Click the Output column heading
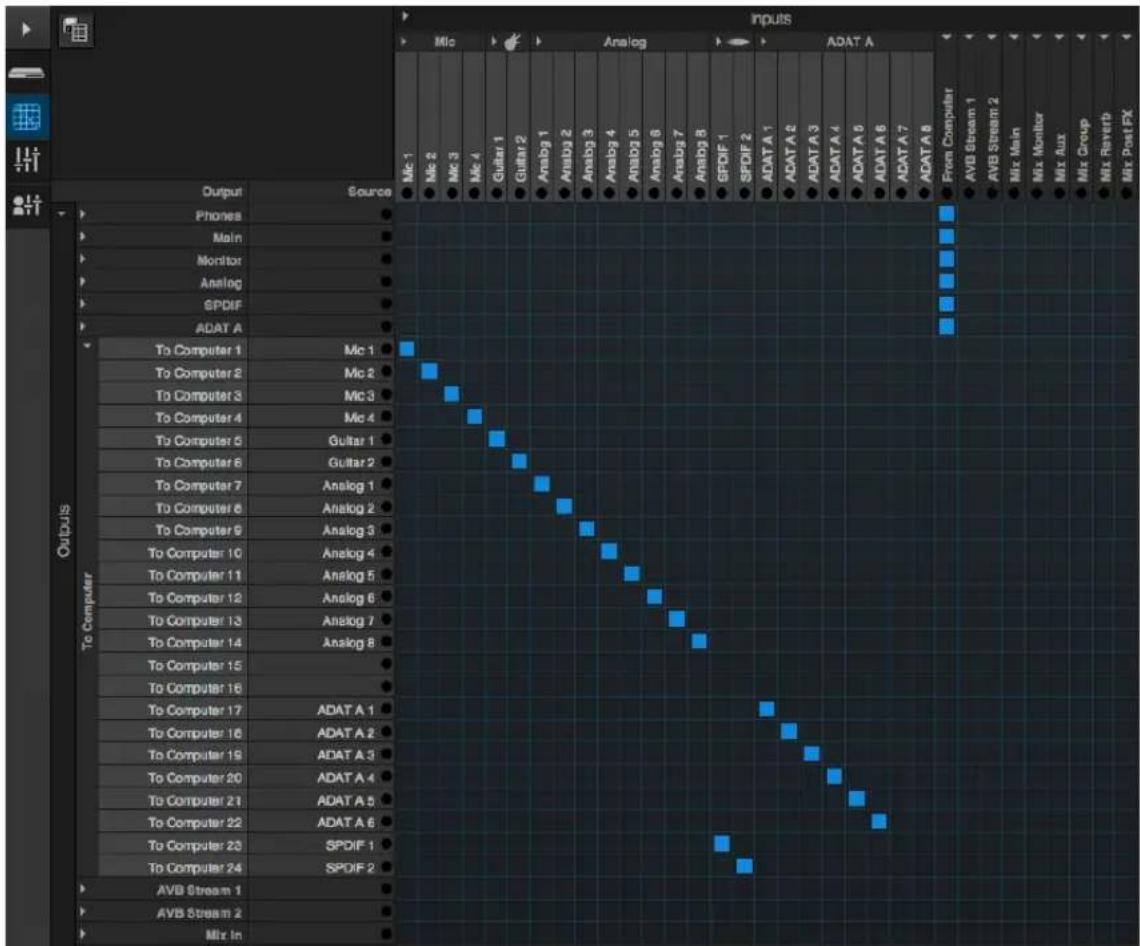This screenshot has height=946, width=1140. tap(222, 192)
